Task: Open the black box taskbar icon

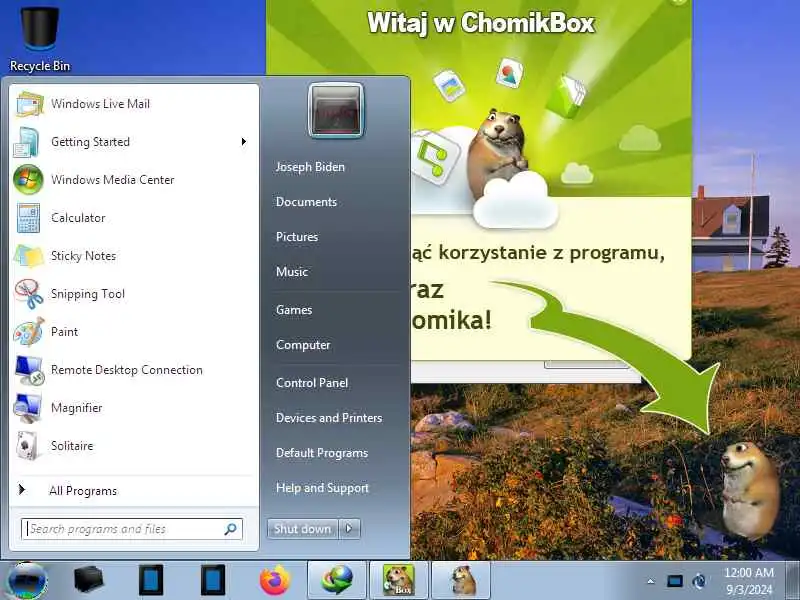Action: point(88,581)
